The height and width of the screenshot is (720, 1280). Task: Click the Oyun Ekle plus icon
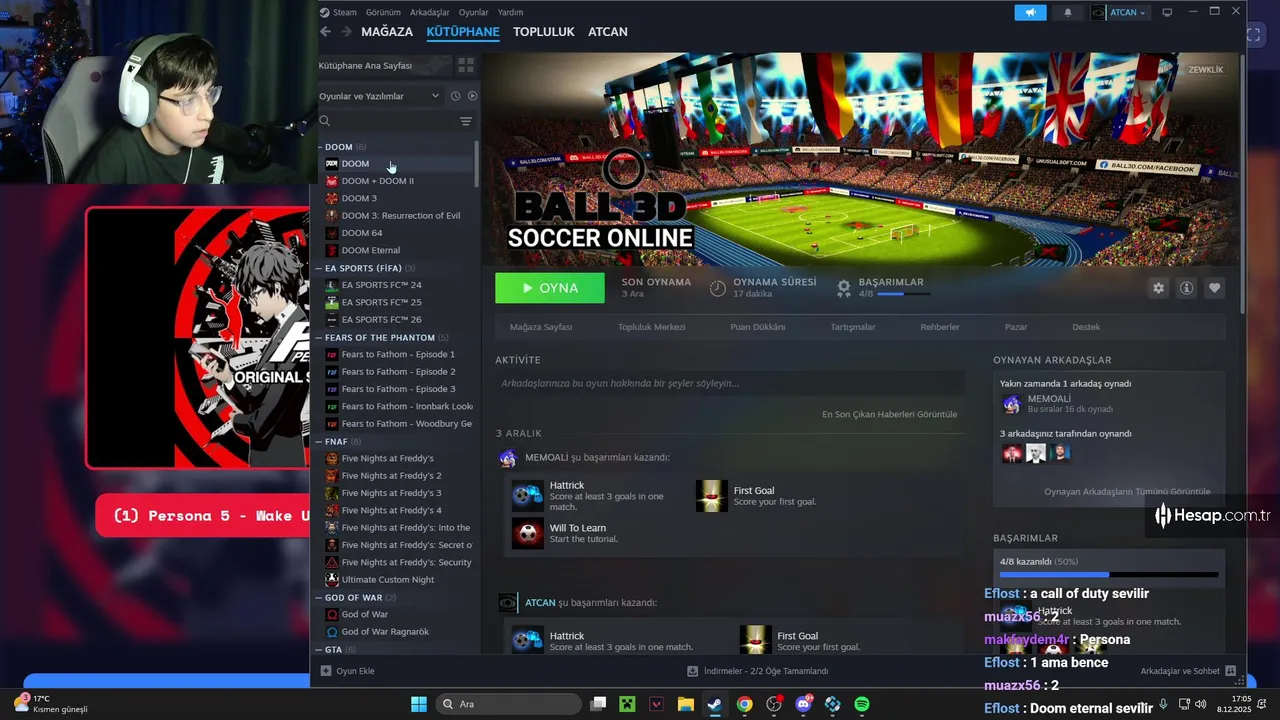tap(325, 671)
